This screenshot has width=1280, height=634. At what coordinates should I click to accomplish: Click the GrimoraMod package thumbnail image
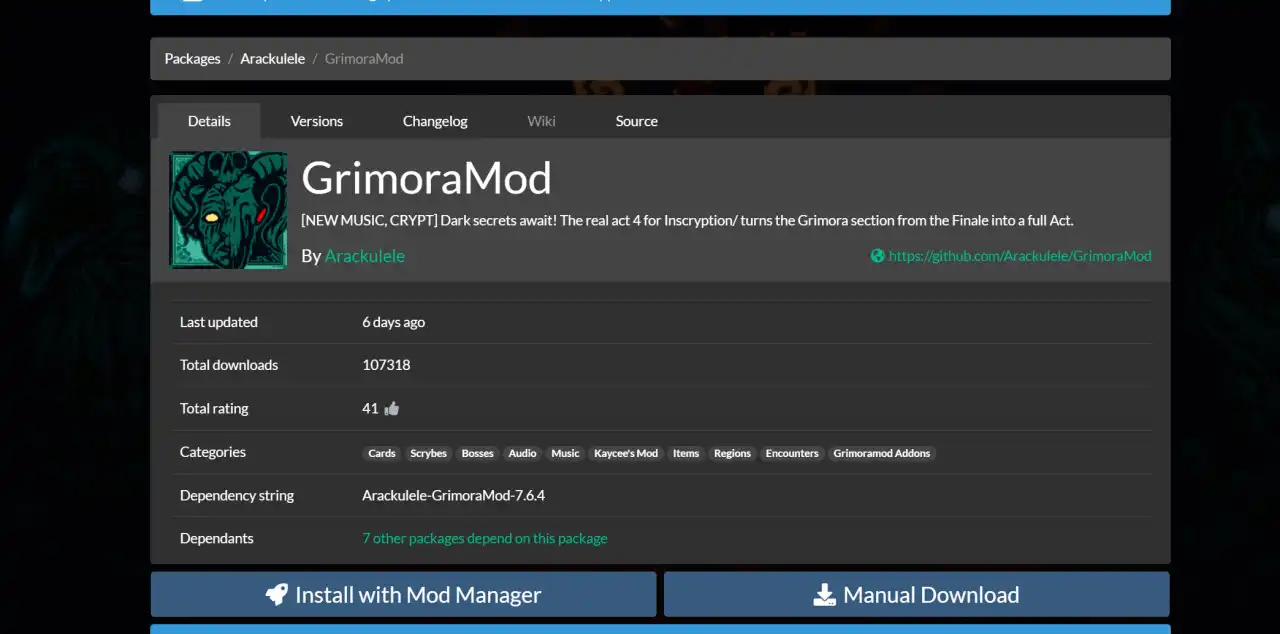point(229,210)
